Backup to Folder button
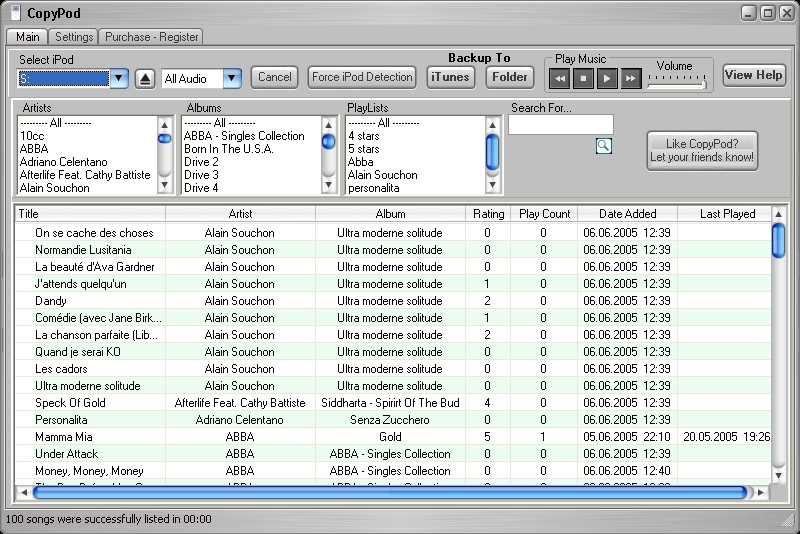The height and width of the screenshot is (534, 800). [510, 77]
